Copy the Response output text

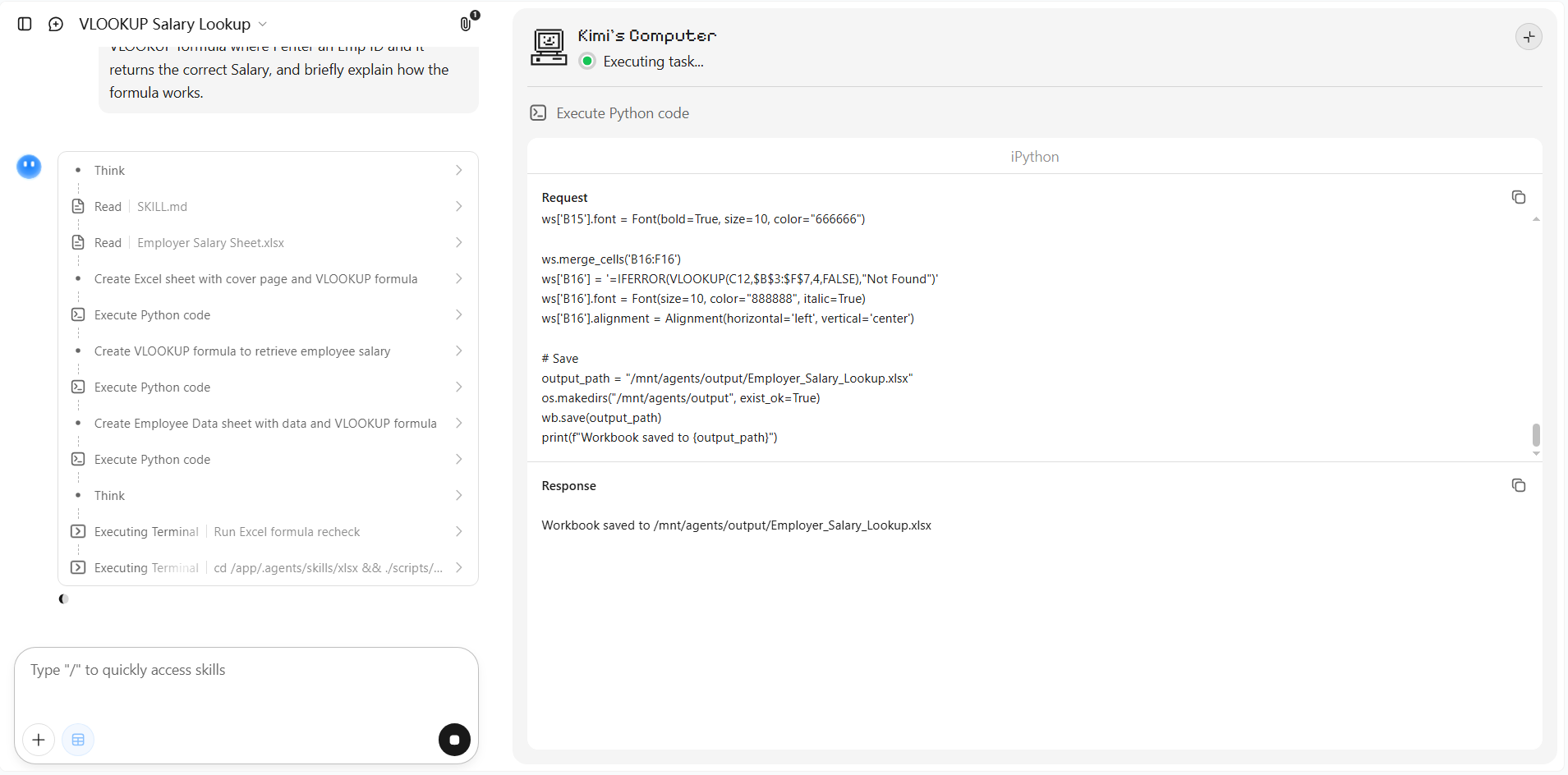click(x=1518, y=485)
